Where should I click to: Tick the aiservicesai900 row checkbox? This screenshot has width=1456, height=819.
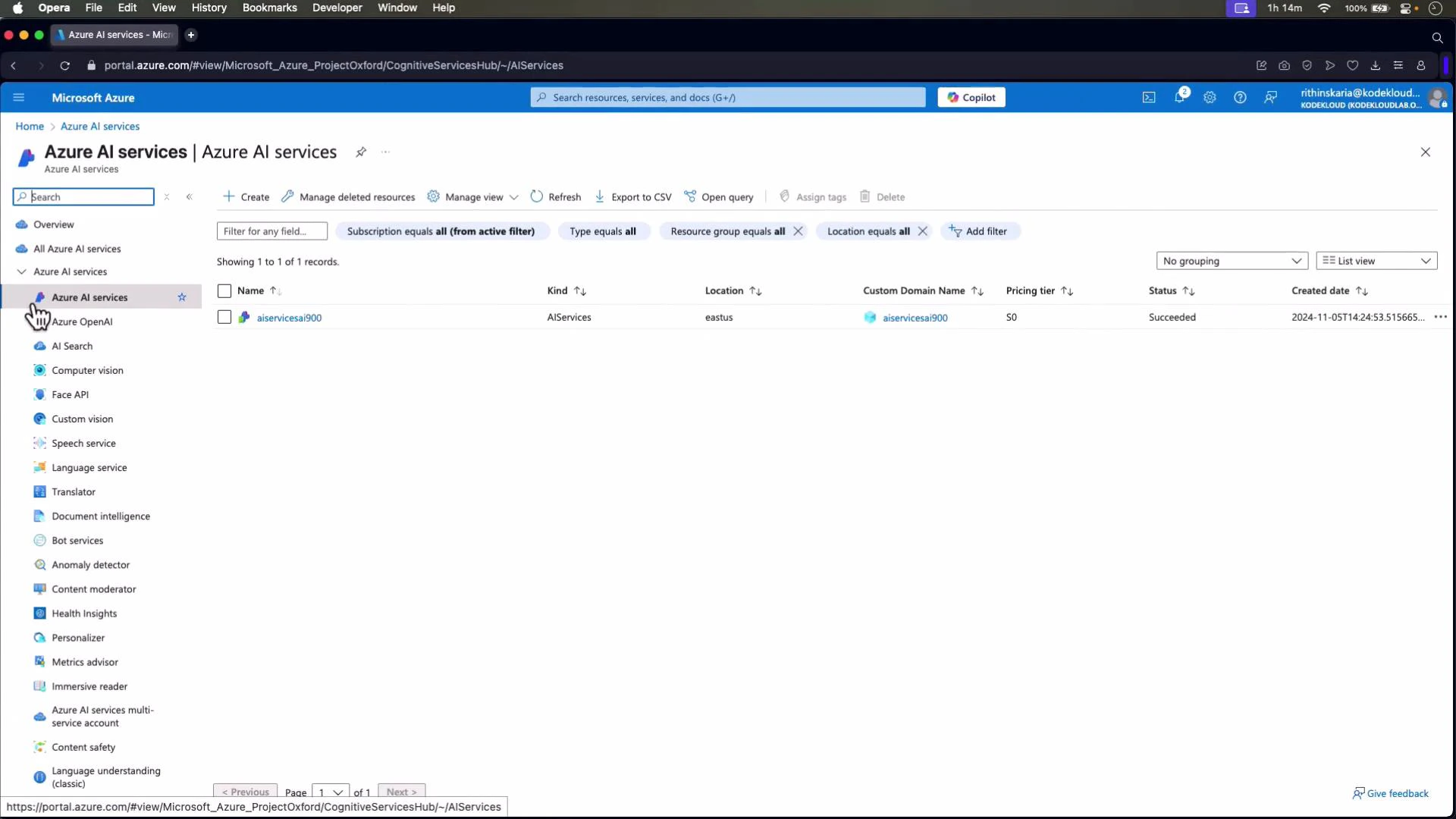(x=224, y=317)
